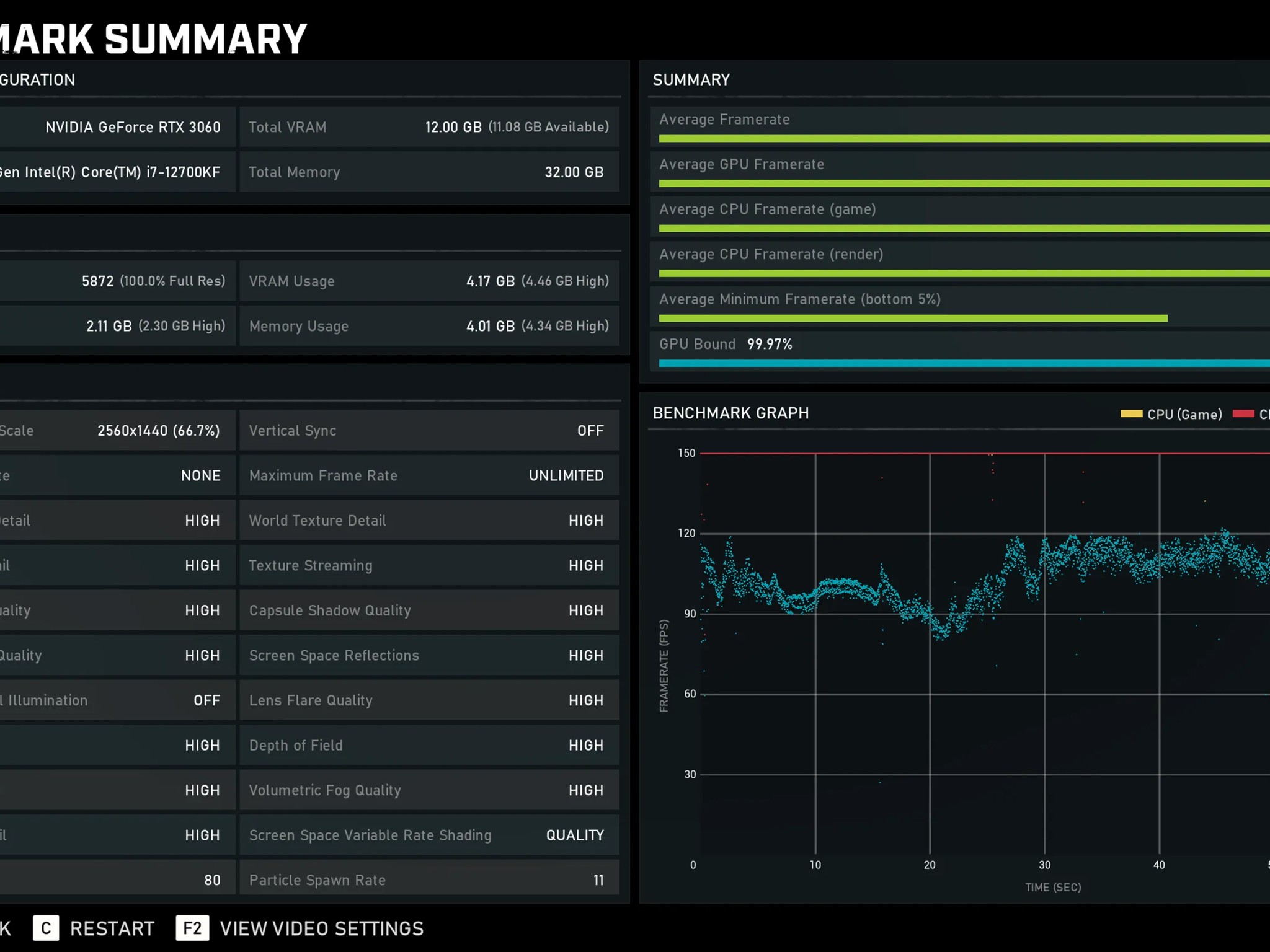Click the SUMMARY panel header
The height and width of the screenshot is (952, 1270).
click(x=691, y=79)
